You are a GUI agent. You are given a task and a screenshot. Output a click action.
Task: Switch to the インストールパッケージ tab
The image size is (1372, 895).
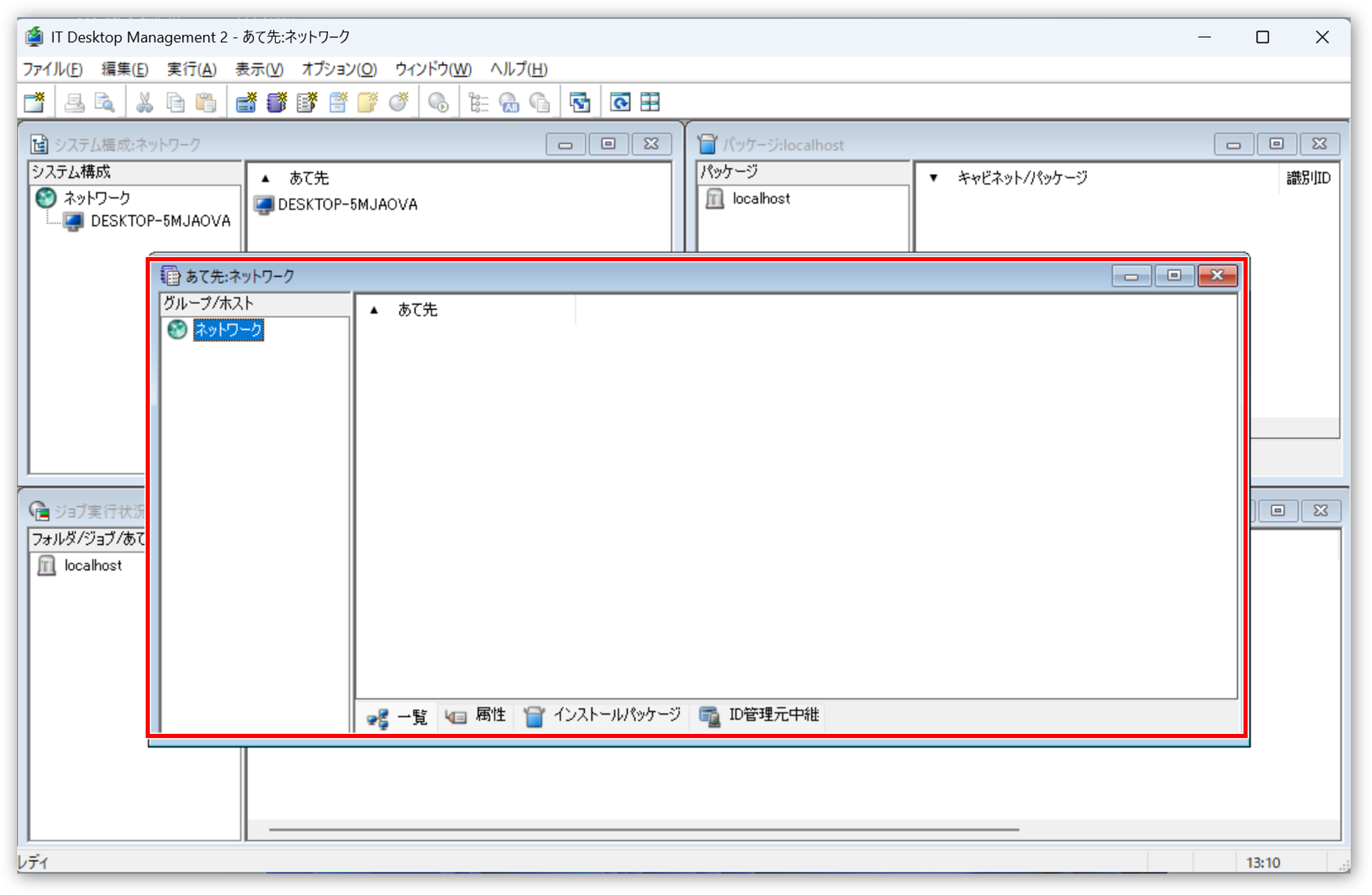pos(603,716)
